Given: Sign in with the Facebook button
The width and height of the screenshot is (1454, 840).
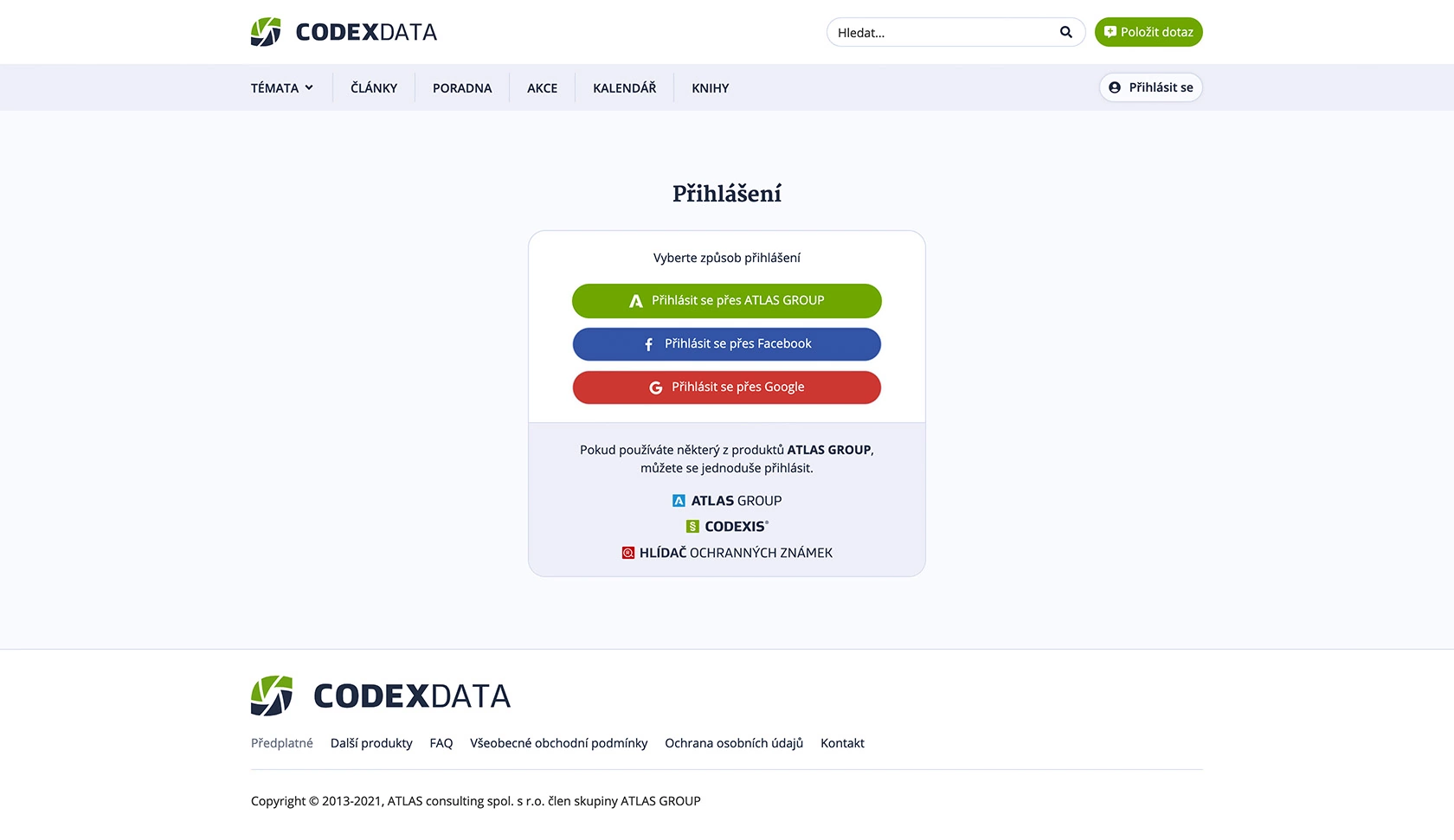Looking at the screenshot, I should (727, 344).
